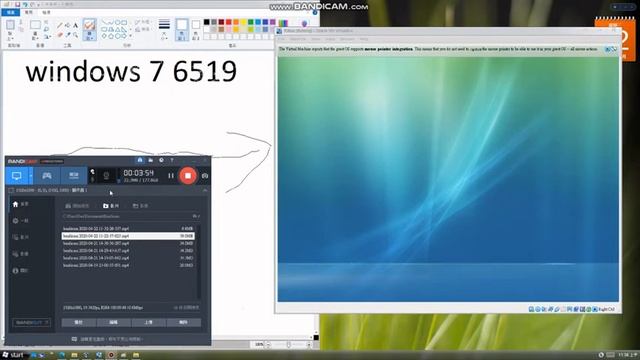
Task: Click Bandicam screen recording mode icon
Action: tap(17, 176)
